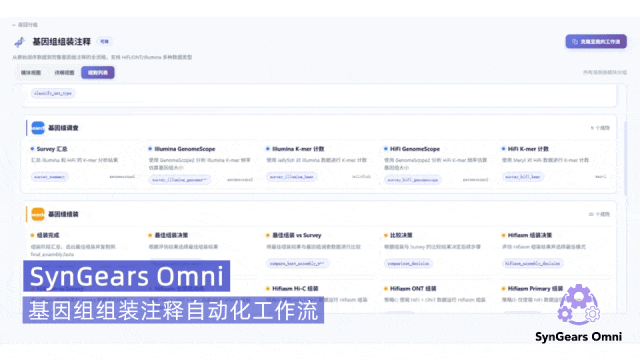This screenshot has width=640, height=360.
Task: Click the survey_hifi_kmer rule tag
Action: pyautogui.click(x=523, y=177)
